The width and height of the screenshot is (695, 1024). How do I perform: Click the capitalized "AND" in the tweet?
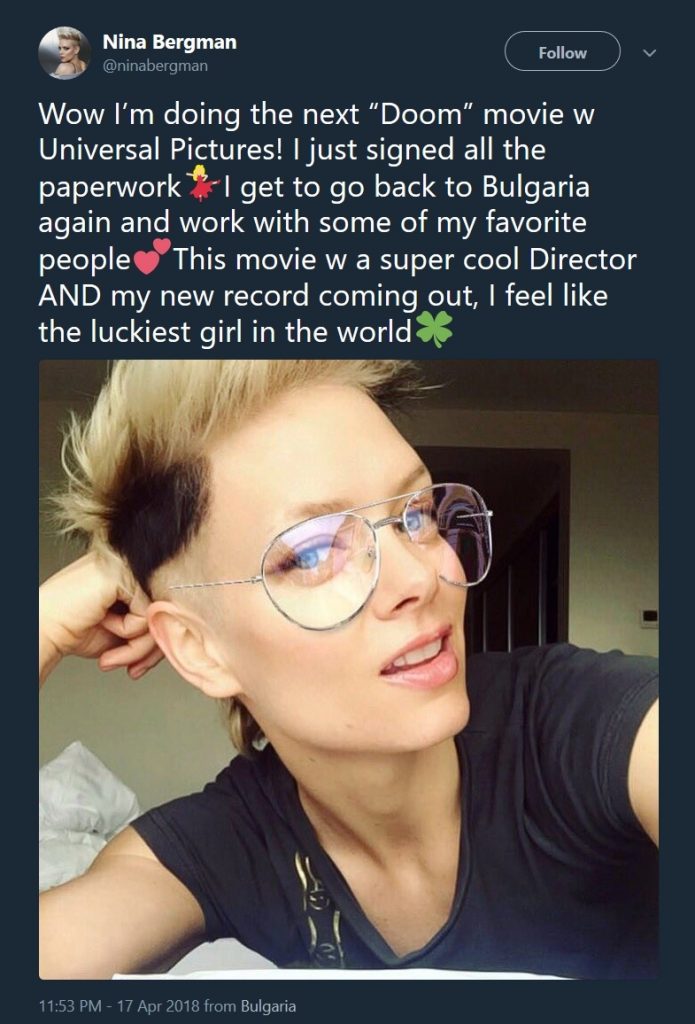tap(69, 296)
